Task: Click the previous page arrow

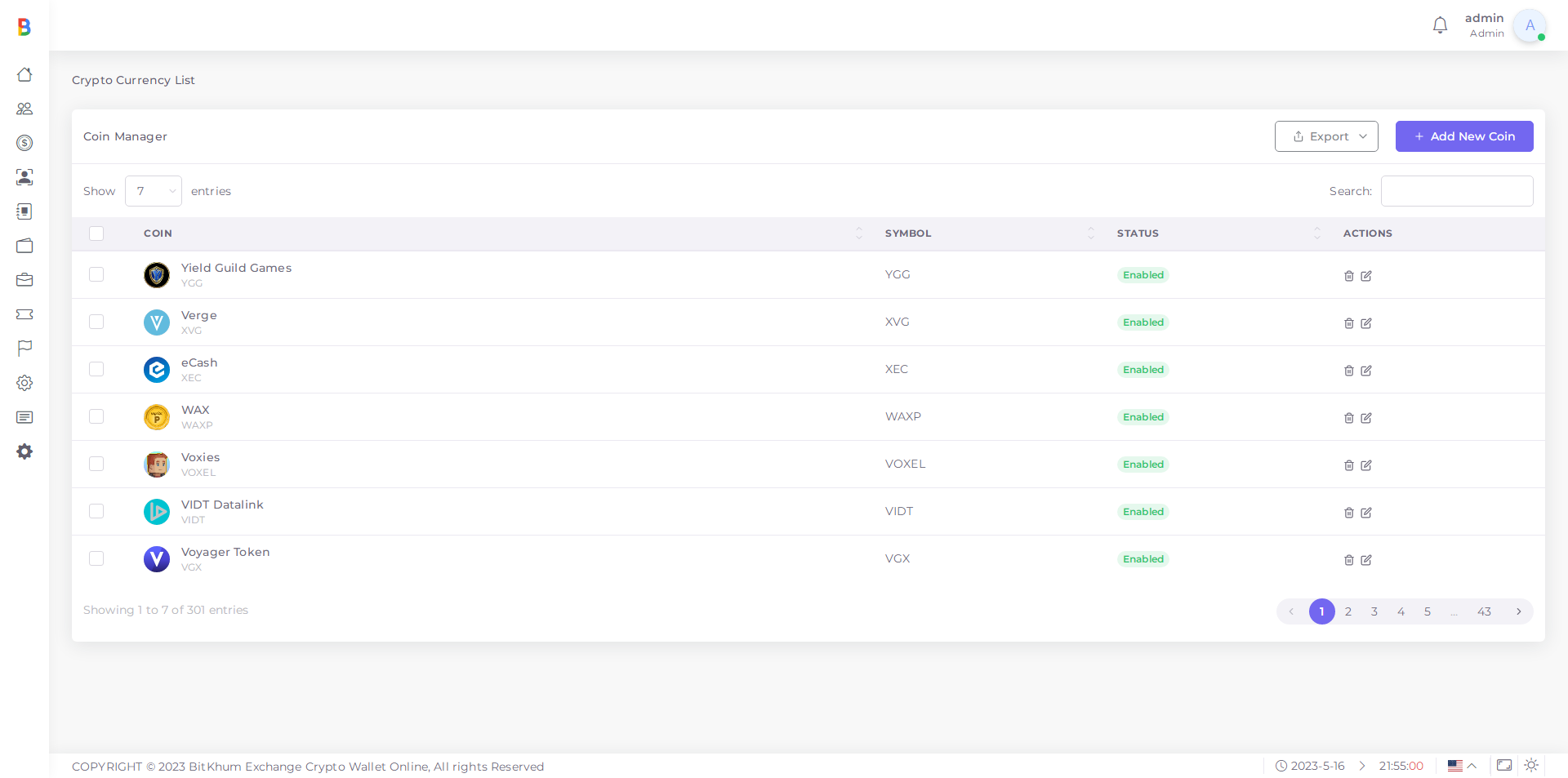Action: click(x=1291, y=611)
